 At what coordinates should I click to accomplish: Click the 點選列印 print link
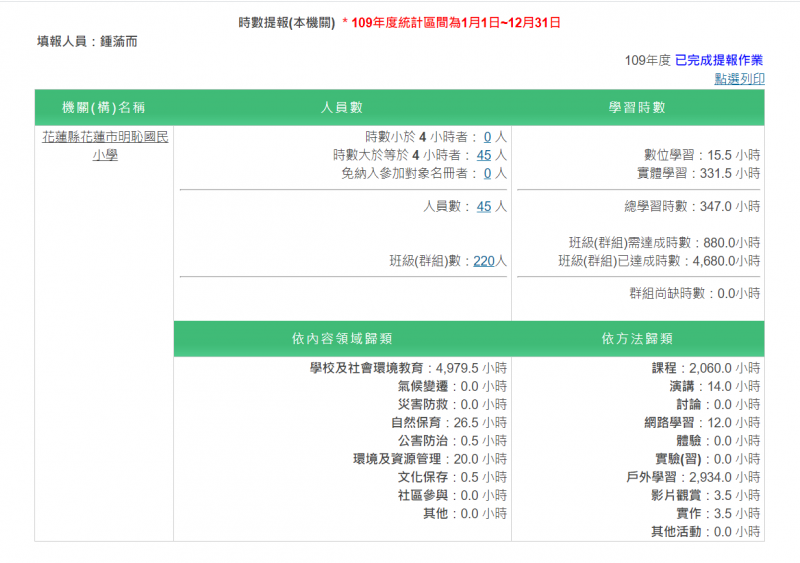739,79
